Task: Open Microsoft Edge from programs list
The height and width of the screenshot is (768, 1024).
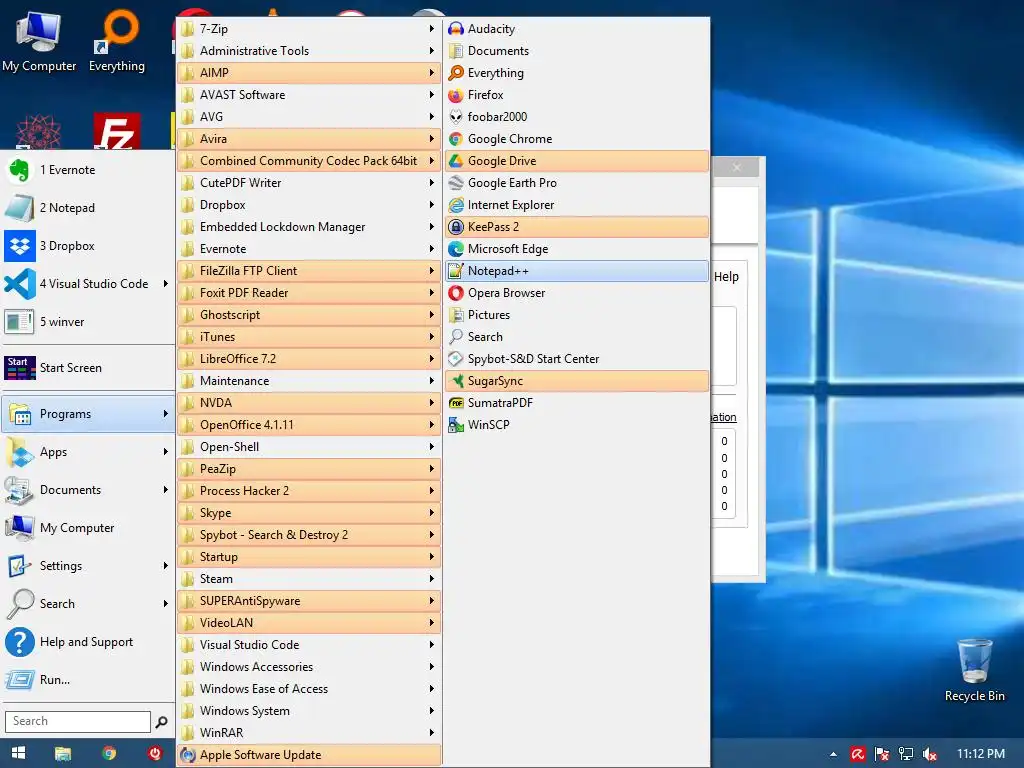Action: tap(577, 249)
